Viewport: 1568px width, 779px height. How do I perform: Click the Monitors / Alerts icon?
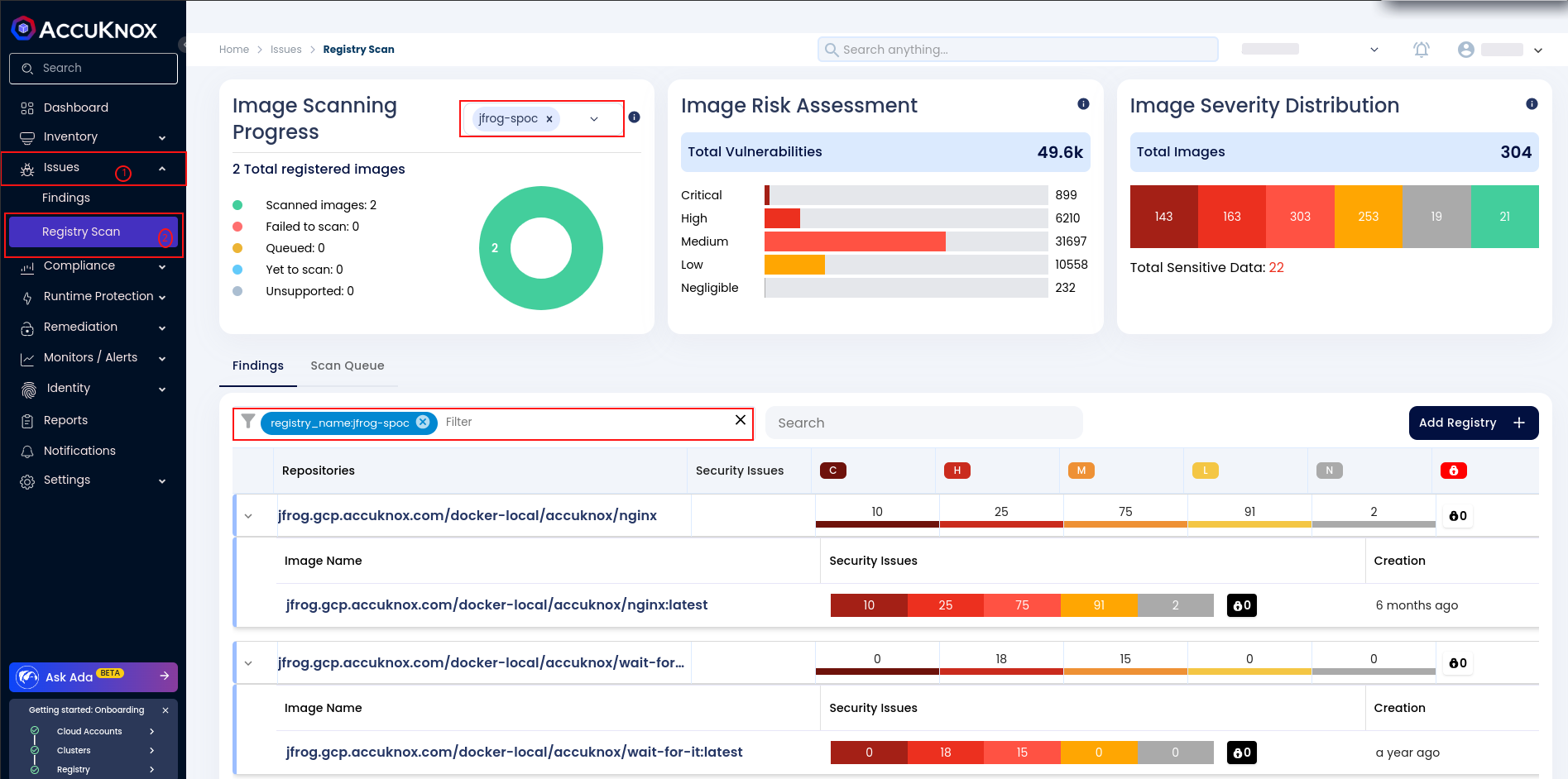click(27, 359)
